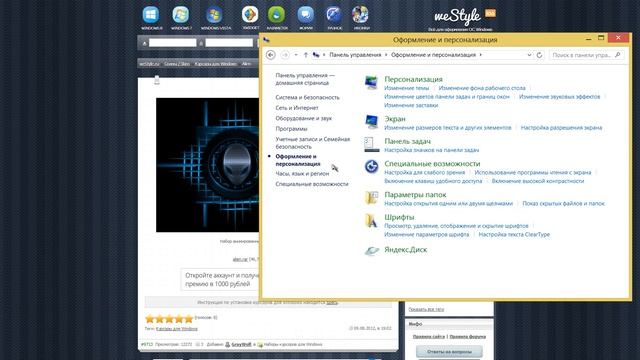
Task: Open Оборудование и звук in sidebar
Action: coord(304,118)
